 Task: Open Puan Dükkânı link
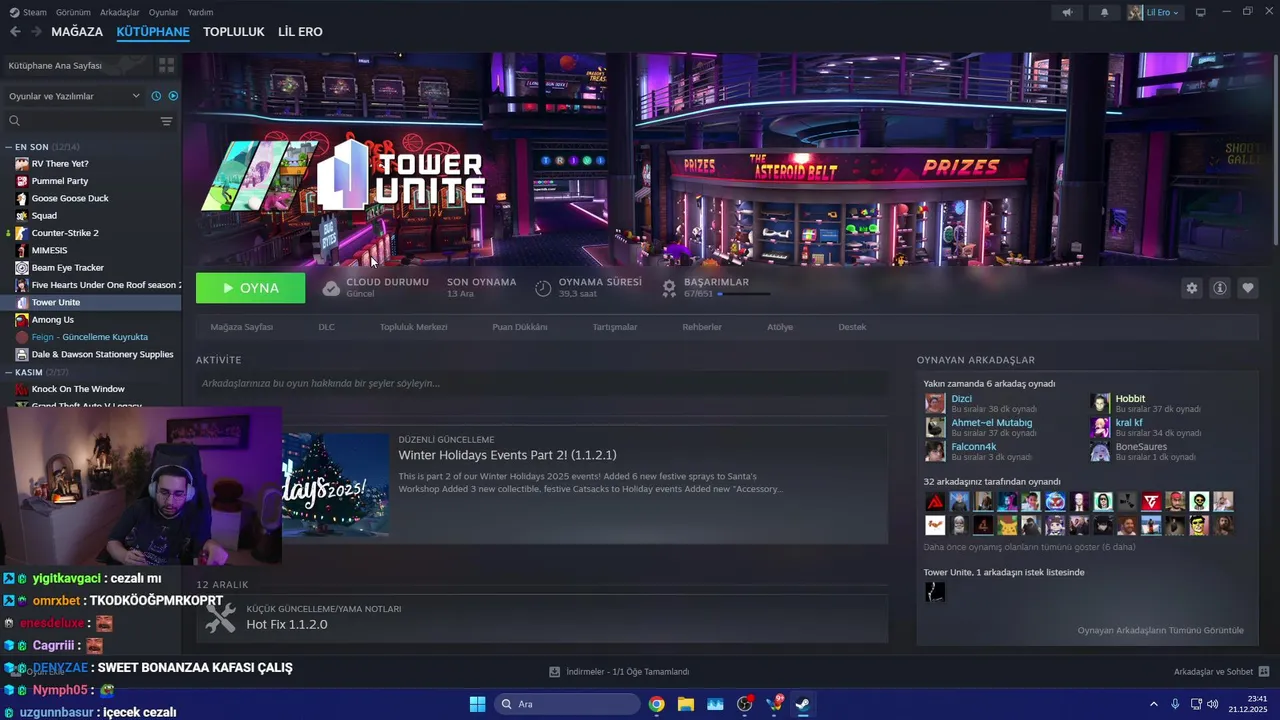pos(519,327)
